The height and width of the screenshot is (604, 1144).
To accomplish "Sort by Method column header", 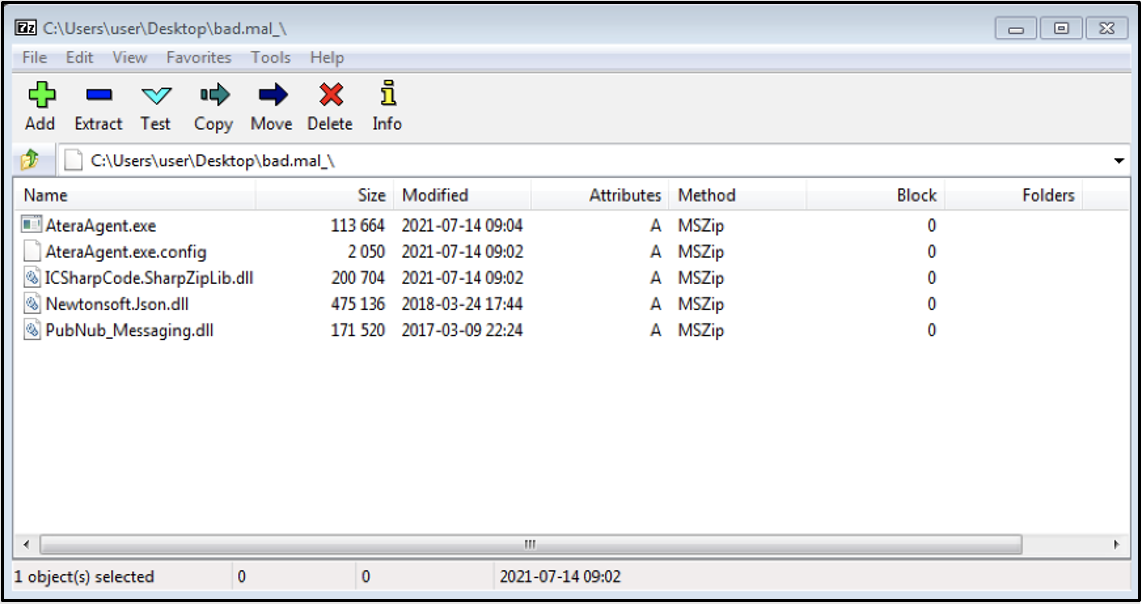I will (x=738, y=195).
